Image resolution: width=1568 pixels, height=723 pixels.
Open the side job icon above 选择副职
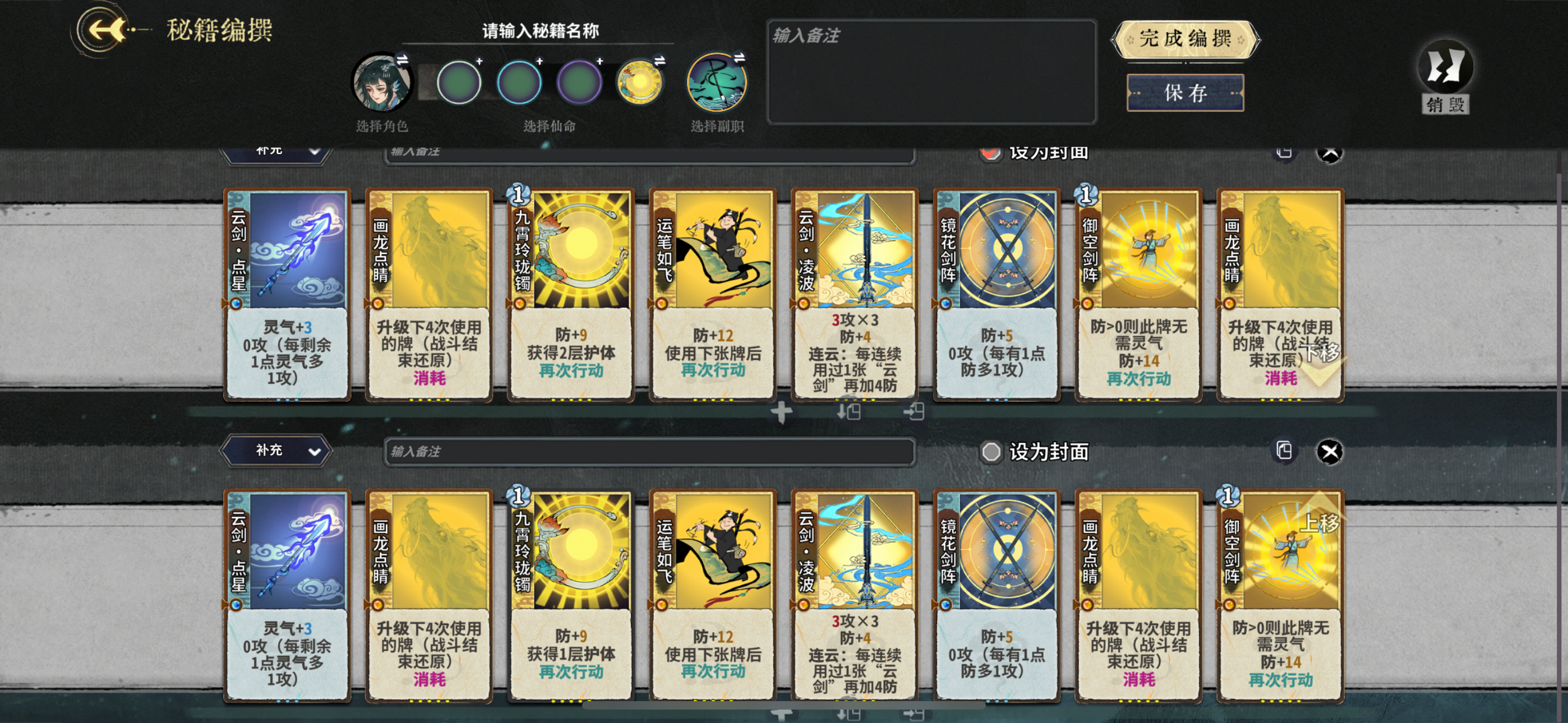(x=717, y=82)
